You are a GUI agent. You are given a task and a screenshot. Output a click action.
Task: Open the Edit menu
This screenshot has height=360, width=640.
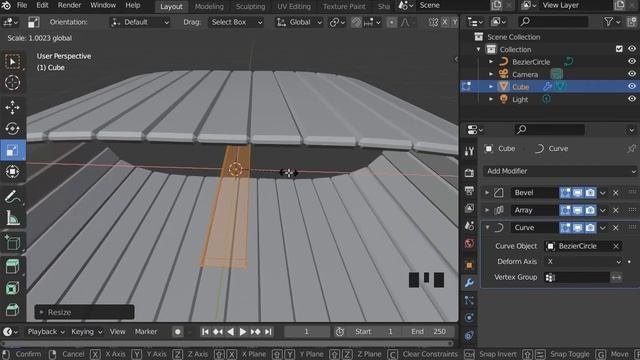[x=42, y=6]
